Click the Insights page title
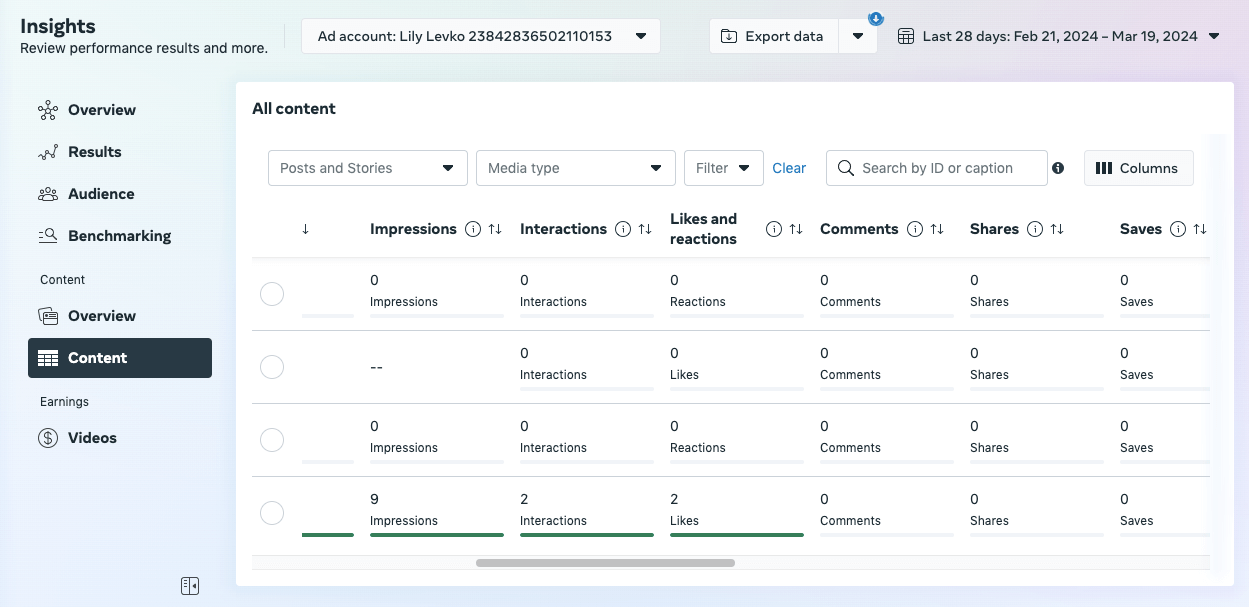Image resolution: width=1249 pixels, height=607 pixels. pyautogui.click(x=58, y=26)
